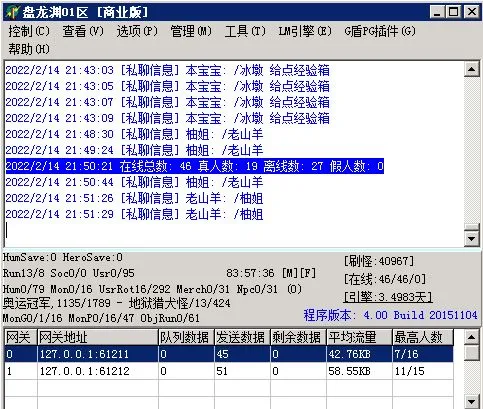Maximize the 盘龙渊01区 window
The width and height of the screenshot is (483, 409).
click(453, 12)
